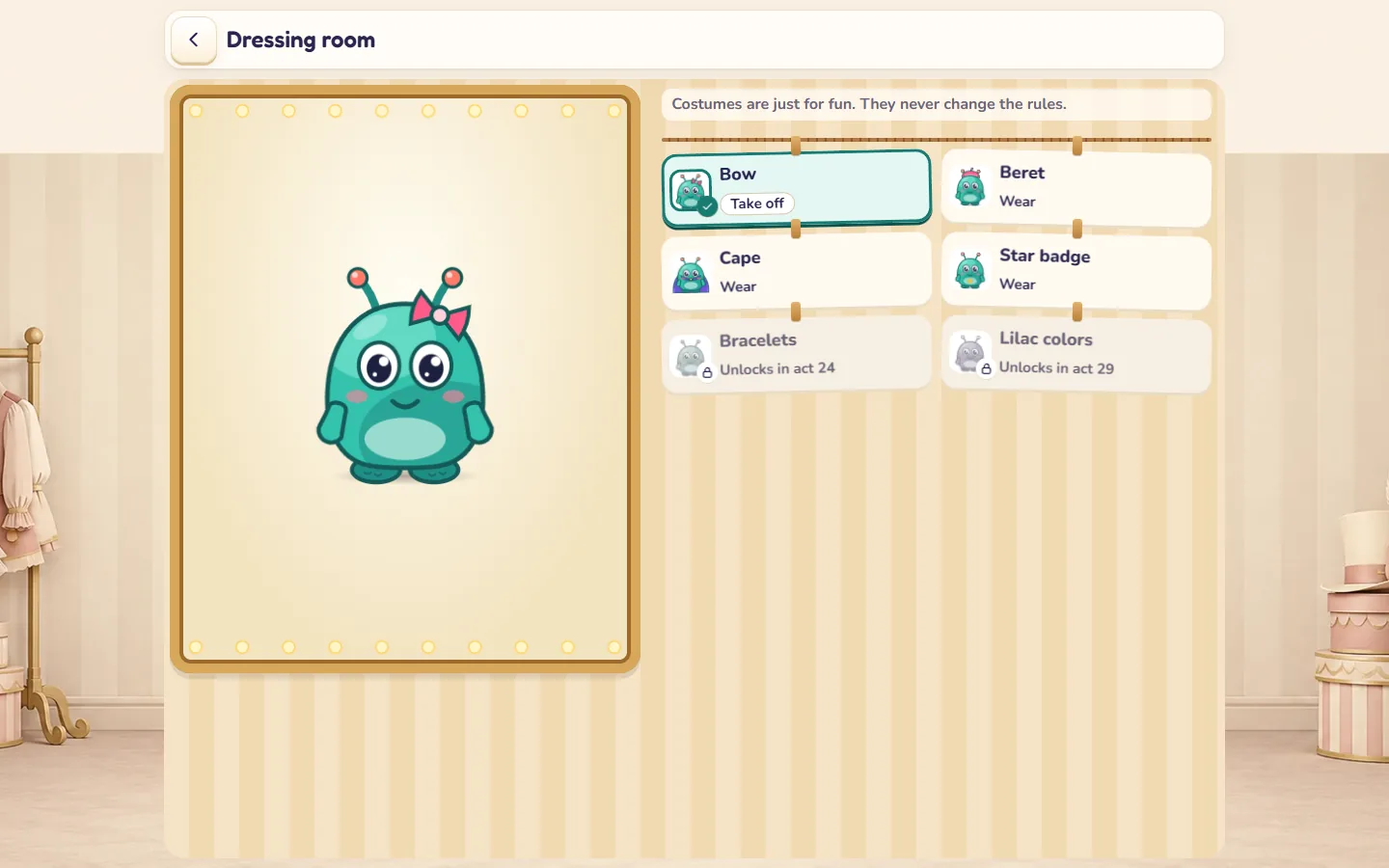Viewport: 1389px width, 868px height.
Task: Click the locked Lilac colors costume icon
Action: [x=970, y=354]
